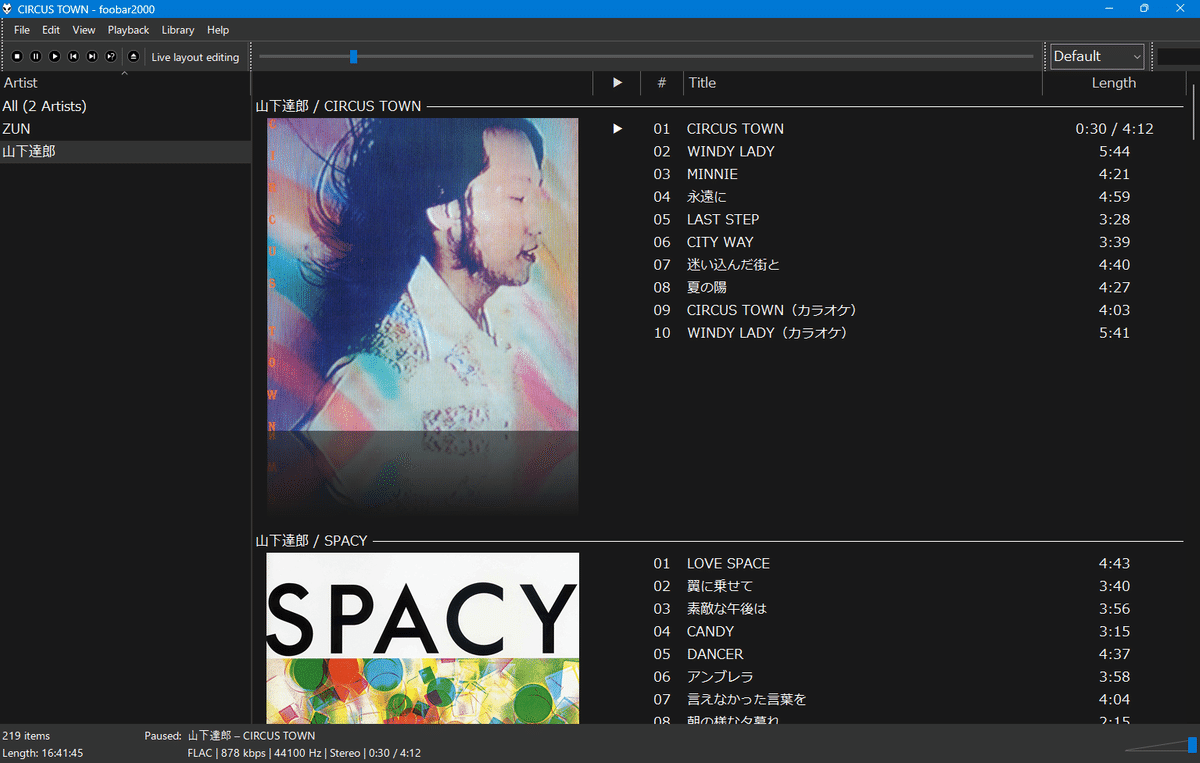Click the Next track button
This screenshot has width=1200, height=763.
click(x=92, y=57)
